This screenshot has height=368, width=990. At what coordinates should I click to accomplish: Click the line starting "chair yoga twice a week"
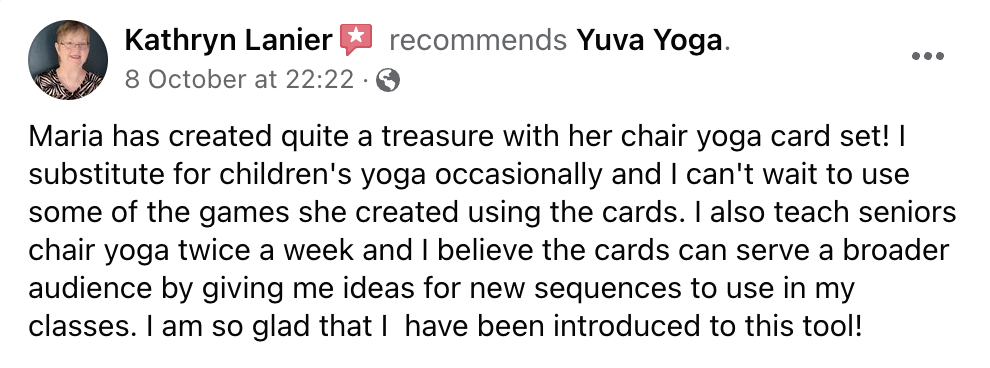tap(489, 251)
